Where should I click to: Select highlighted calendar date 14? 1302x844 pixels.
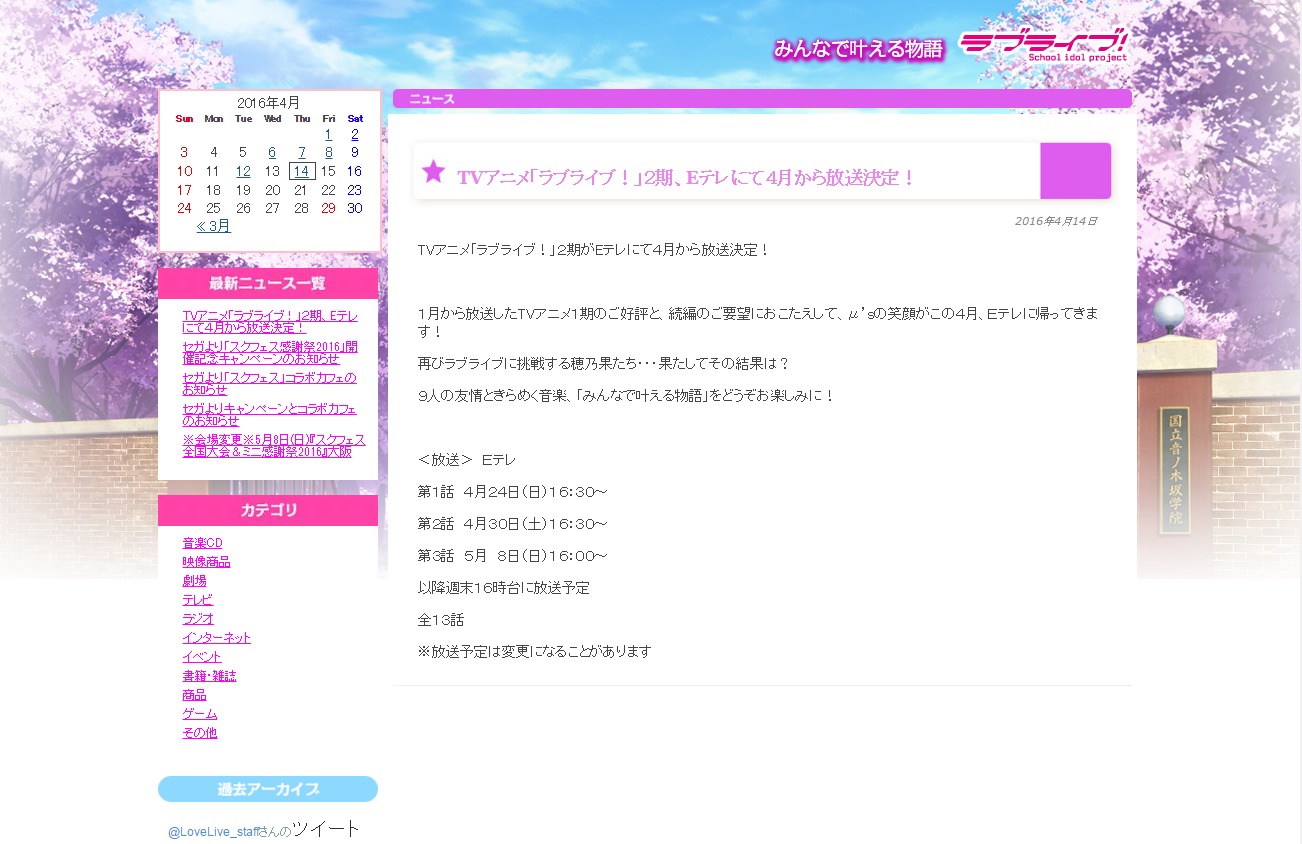pyautogui.click(x=302, y=171)
